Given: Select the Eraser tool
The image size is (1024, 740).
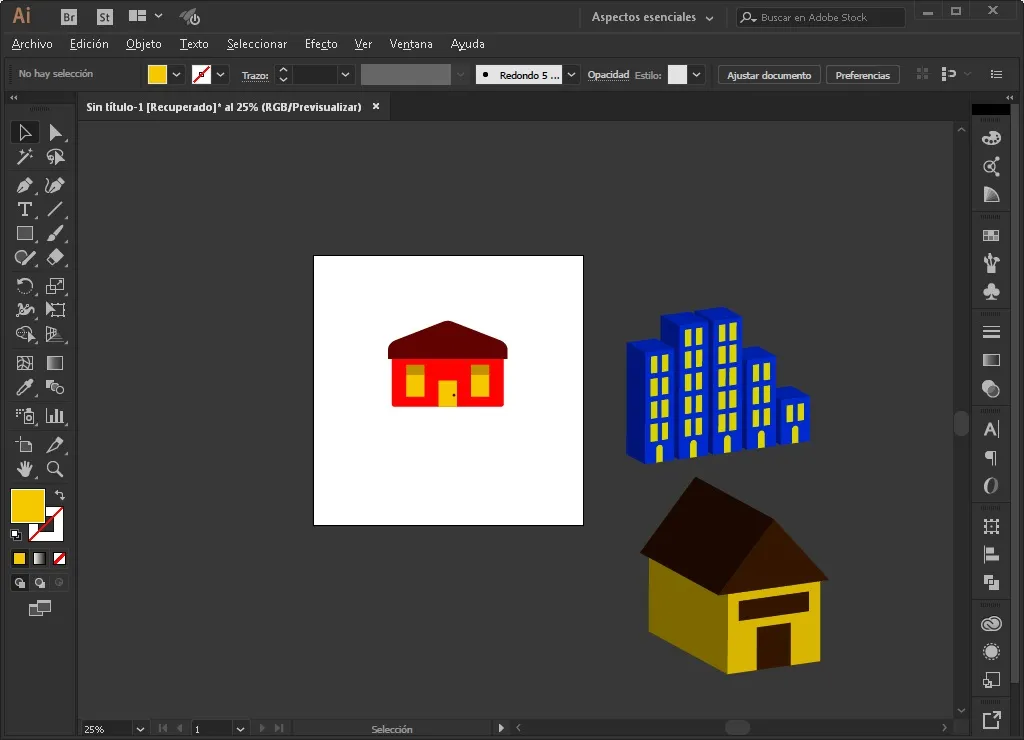Looking at the screenshot, I should (x=56, y=257).
